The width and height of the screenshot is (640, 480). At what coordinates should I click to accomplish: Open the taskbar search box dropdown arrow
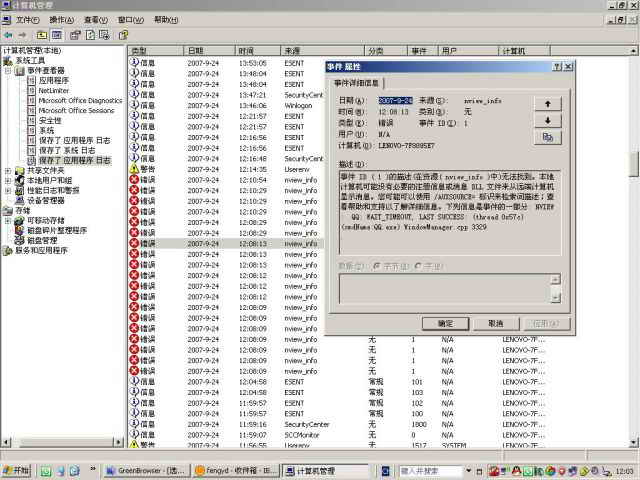(469, 471)
